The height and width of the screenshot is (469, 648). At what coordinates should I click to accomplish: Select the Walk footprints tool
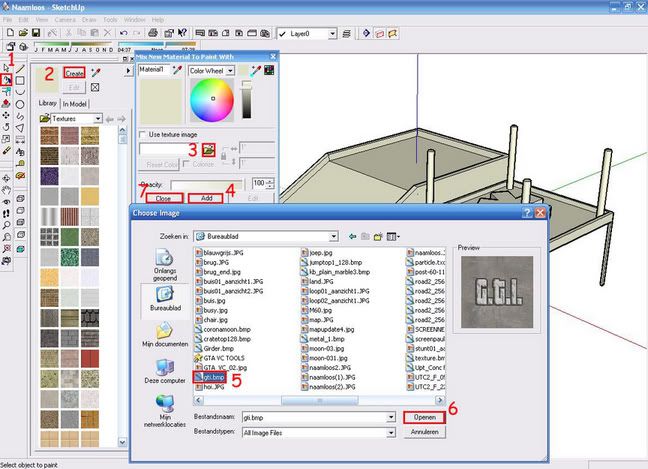(x=6, y=214)
